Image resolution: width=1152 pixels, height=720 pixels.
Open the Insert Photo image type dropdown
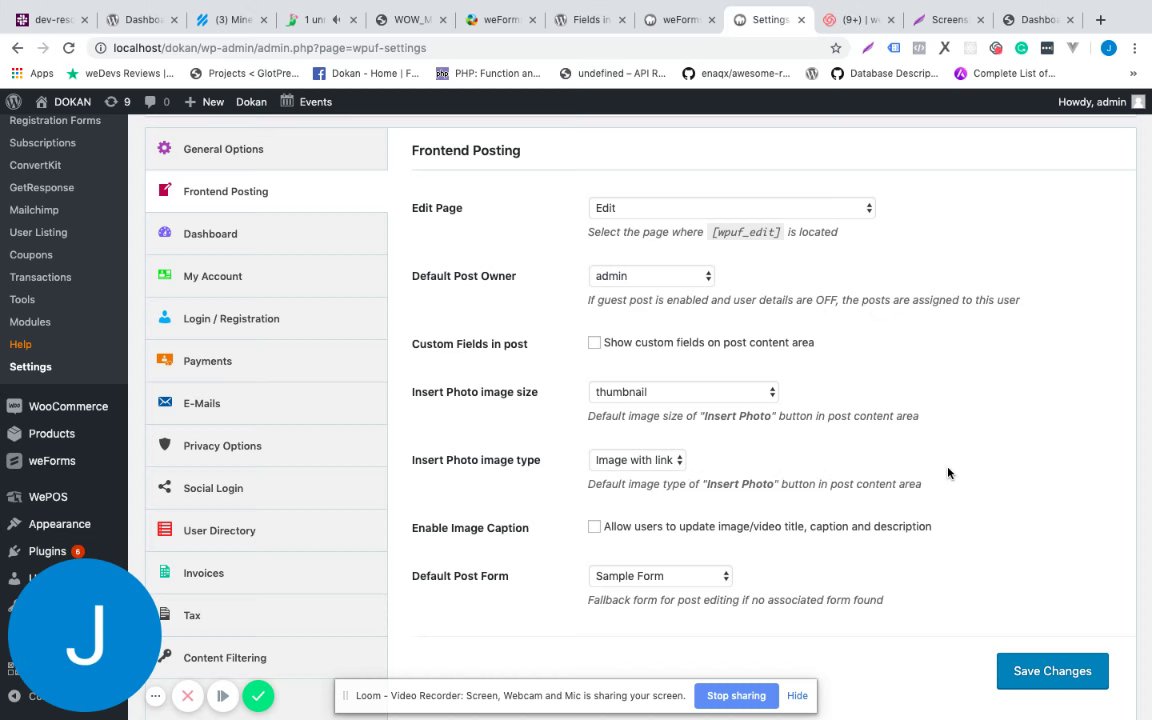click(638, 460)
